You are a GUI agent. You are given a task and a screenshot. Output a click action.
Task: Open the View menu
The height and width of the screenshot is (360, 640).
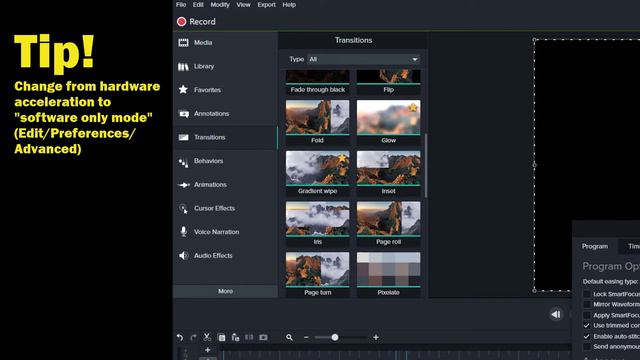pos(243,4)
